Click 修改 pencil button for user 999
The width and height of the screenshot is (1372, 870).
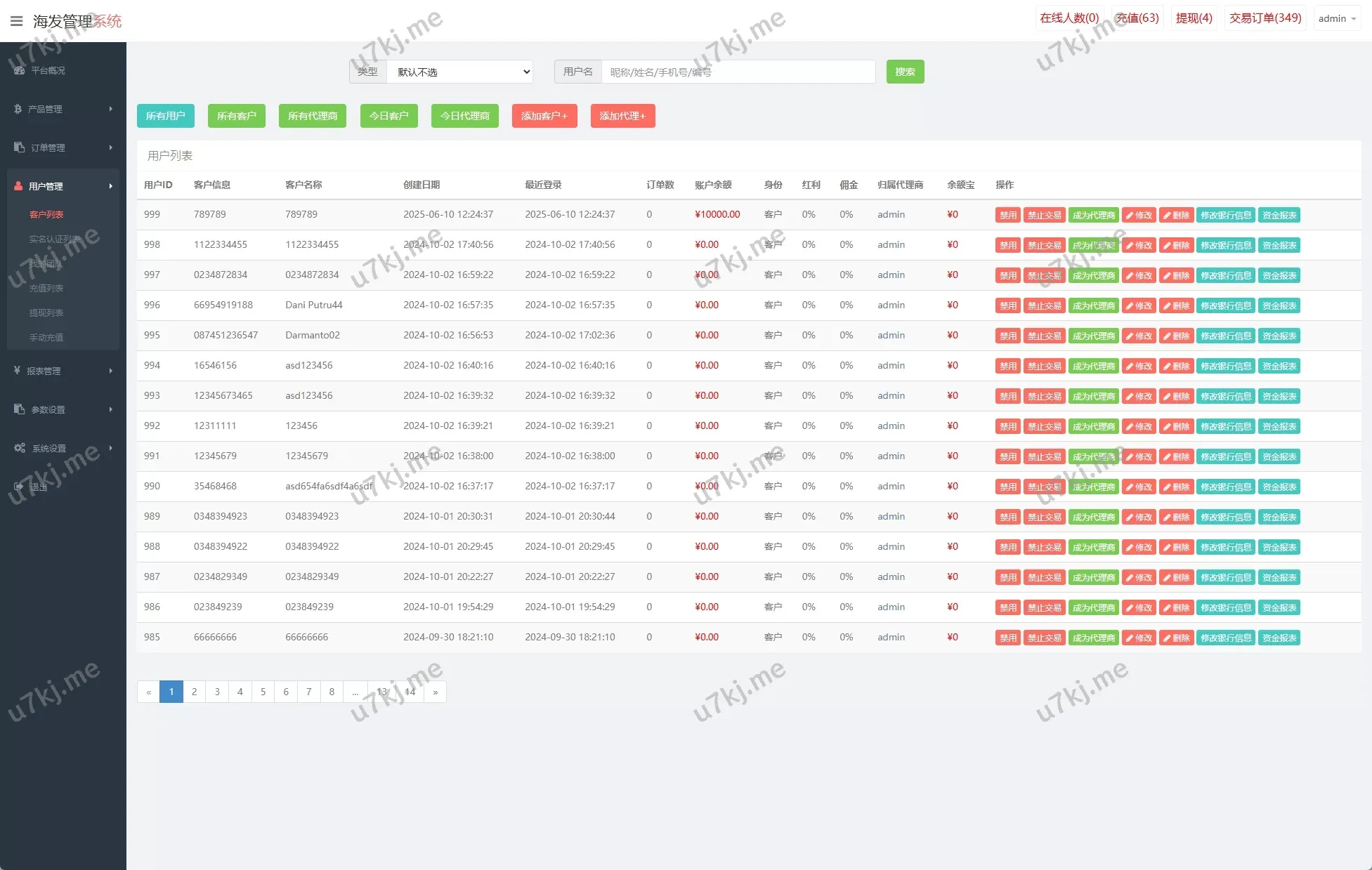pos(1138,216)
